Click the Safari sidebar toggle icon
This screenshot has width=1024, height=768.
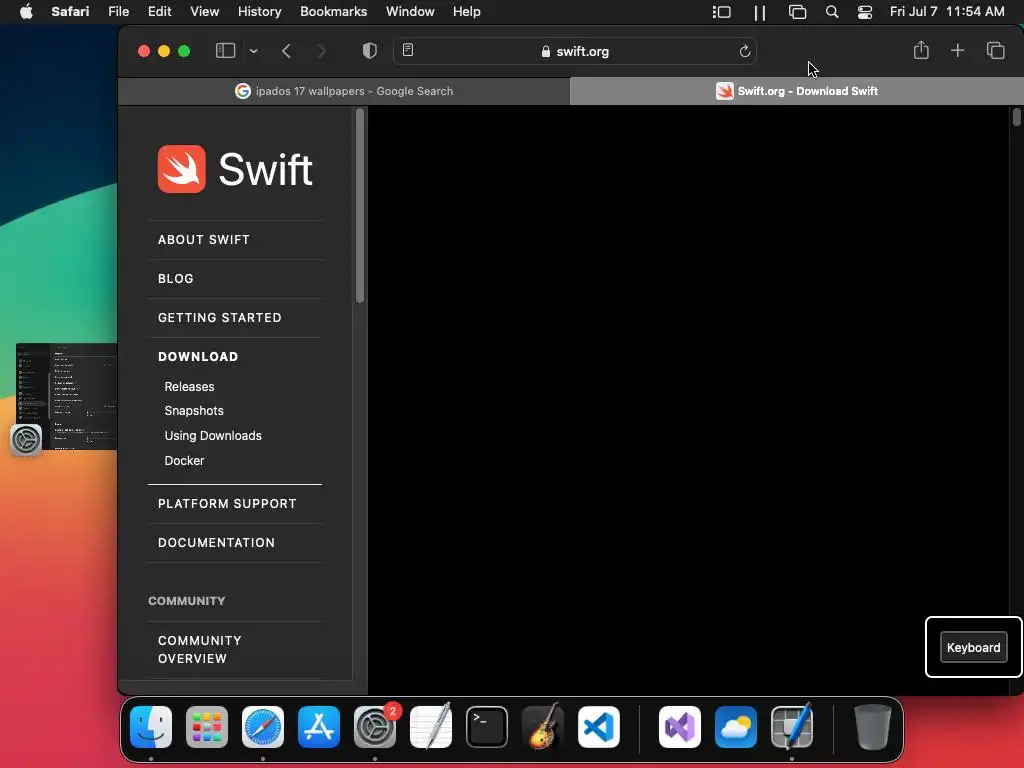tap(225, 51)
